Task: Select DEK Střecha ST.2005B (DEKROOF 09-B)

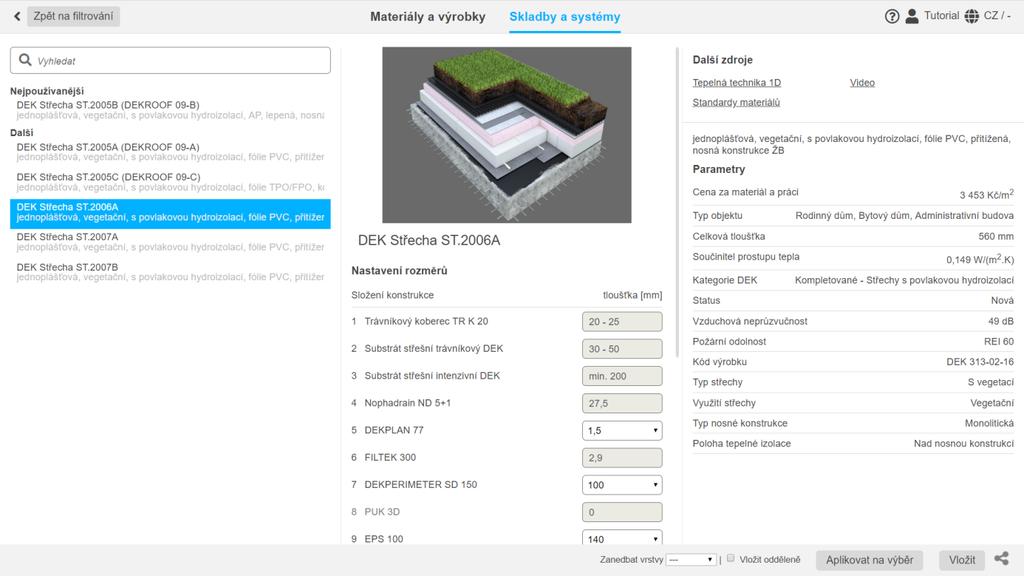Action: 170,110
